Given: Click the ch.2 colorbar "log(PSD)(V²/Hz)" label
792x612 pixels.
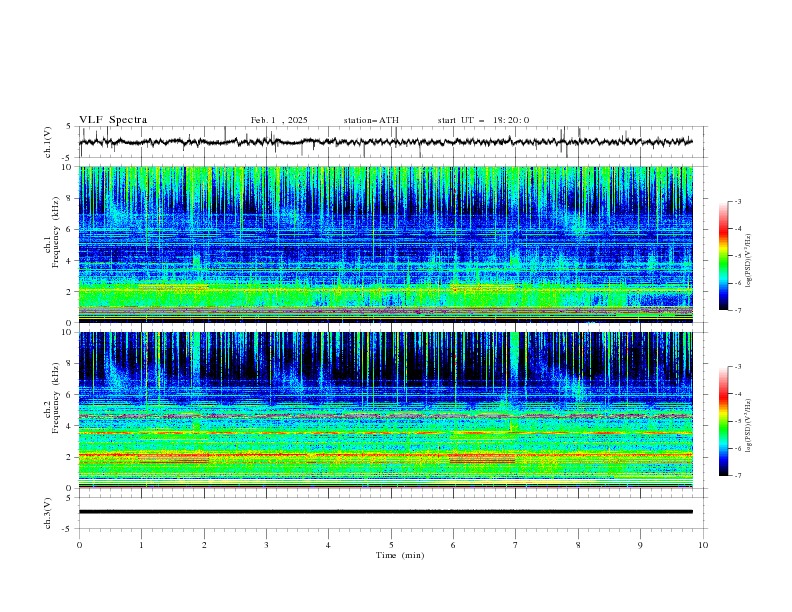Looking at the screenshot, I should pos(749,425).
